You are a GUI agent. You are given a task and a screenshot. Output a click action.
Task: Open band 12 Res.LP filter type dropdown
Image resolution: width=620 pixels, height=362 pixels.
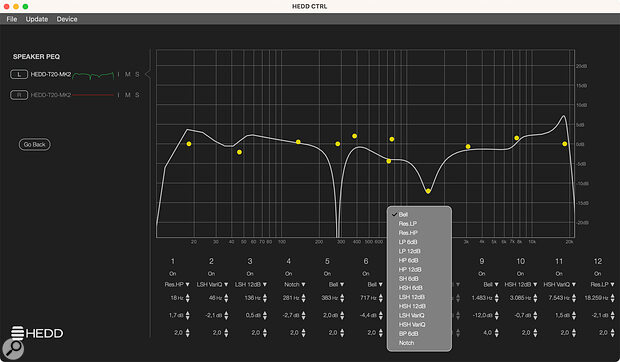[x=603, y=285]
